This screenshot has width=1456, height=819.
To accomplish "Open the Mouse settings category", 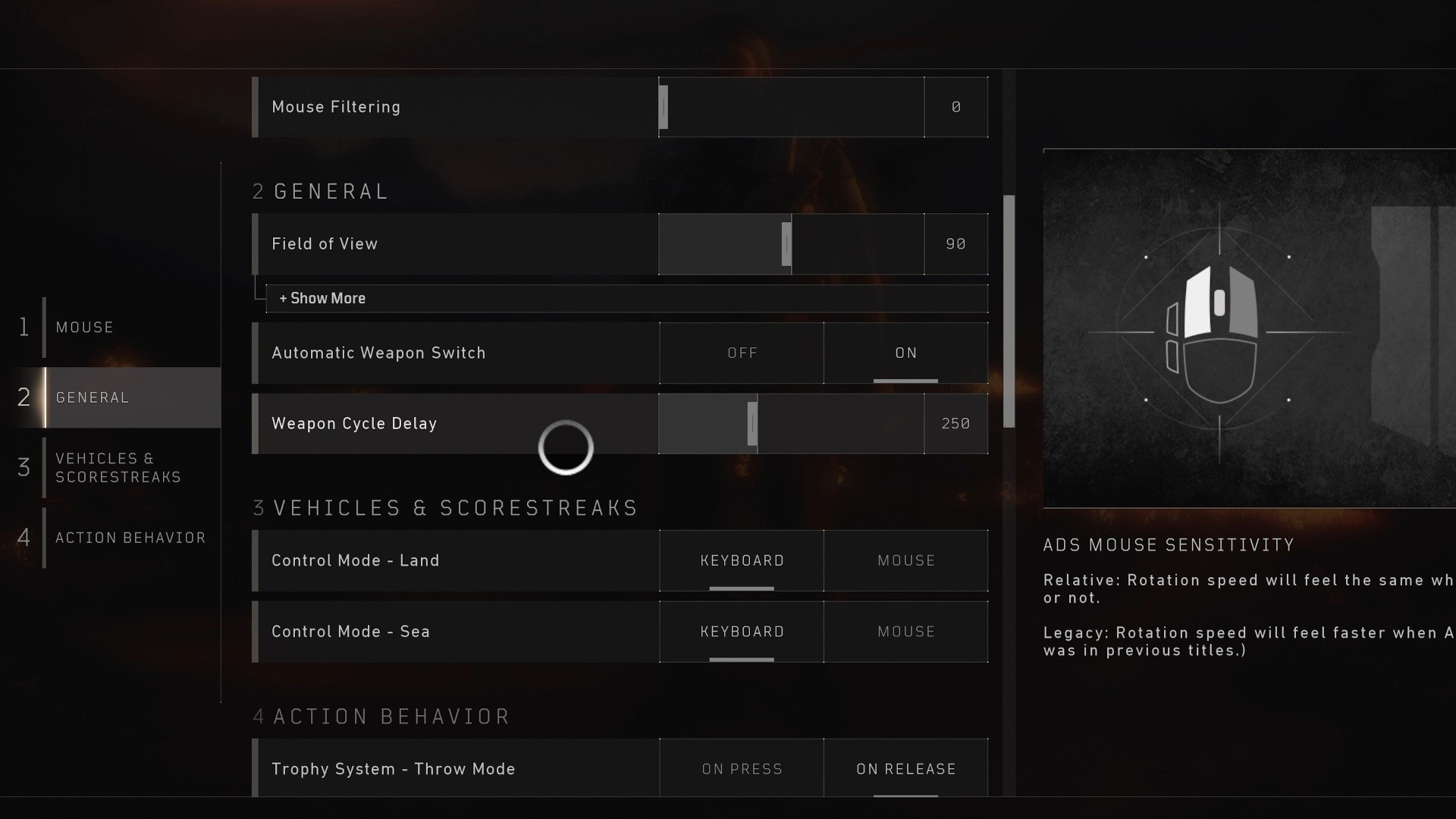I will click(x=85, y=328).
